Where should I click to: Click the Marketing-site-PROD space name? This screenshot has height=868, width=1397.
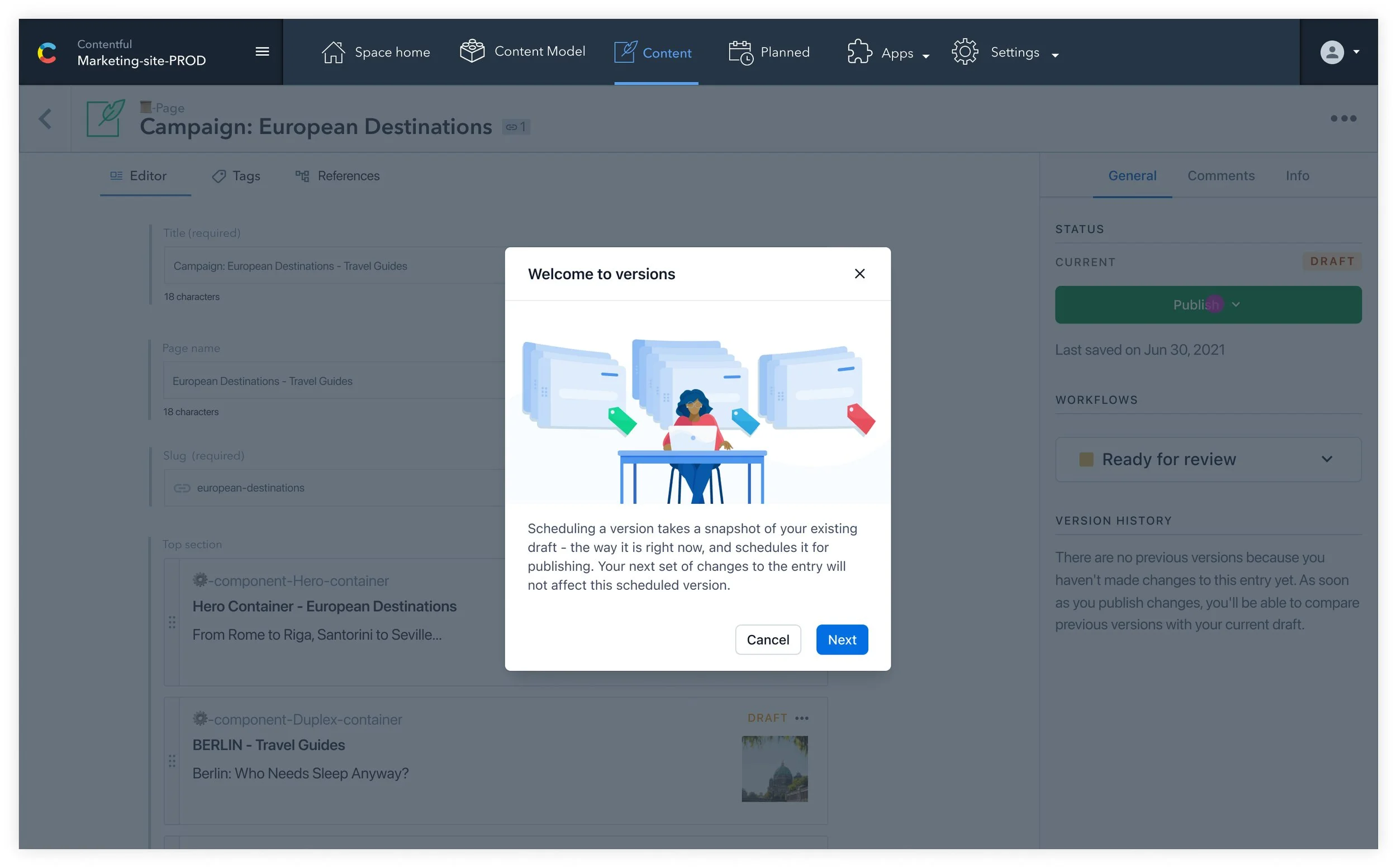141,61
